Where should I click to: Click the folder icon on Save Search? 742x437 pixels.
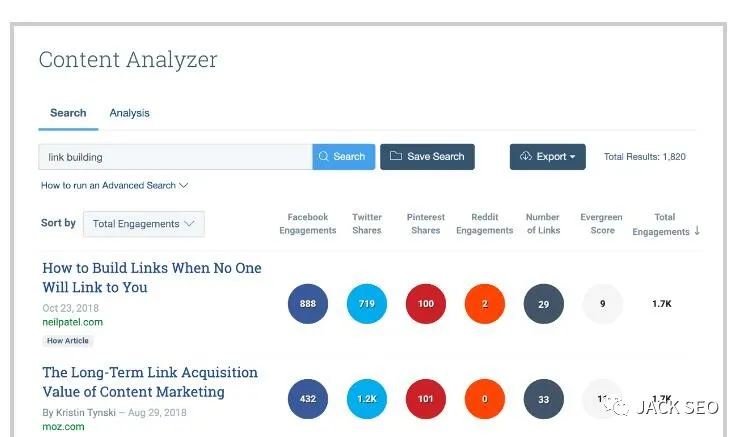click(x=396, y=157)
